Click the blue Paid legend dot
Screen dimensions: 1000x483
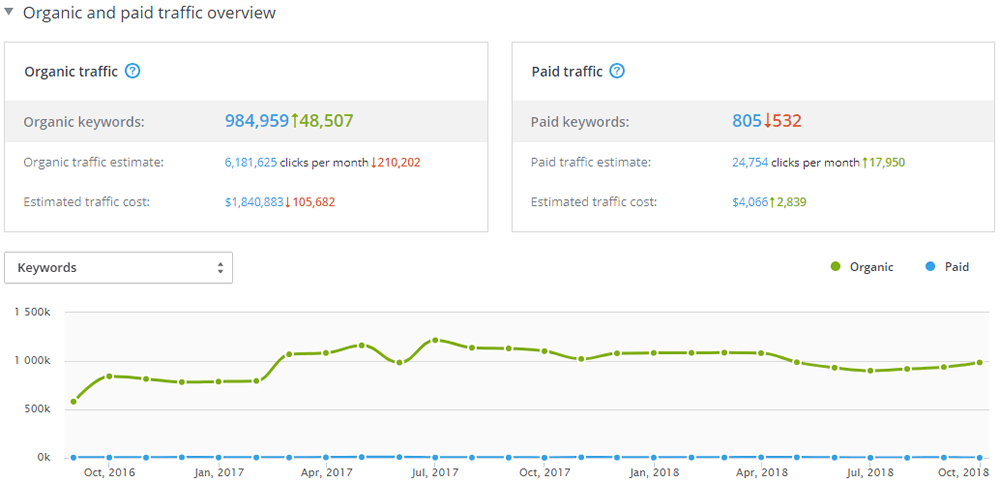(x=931, y=267)
